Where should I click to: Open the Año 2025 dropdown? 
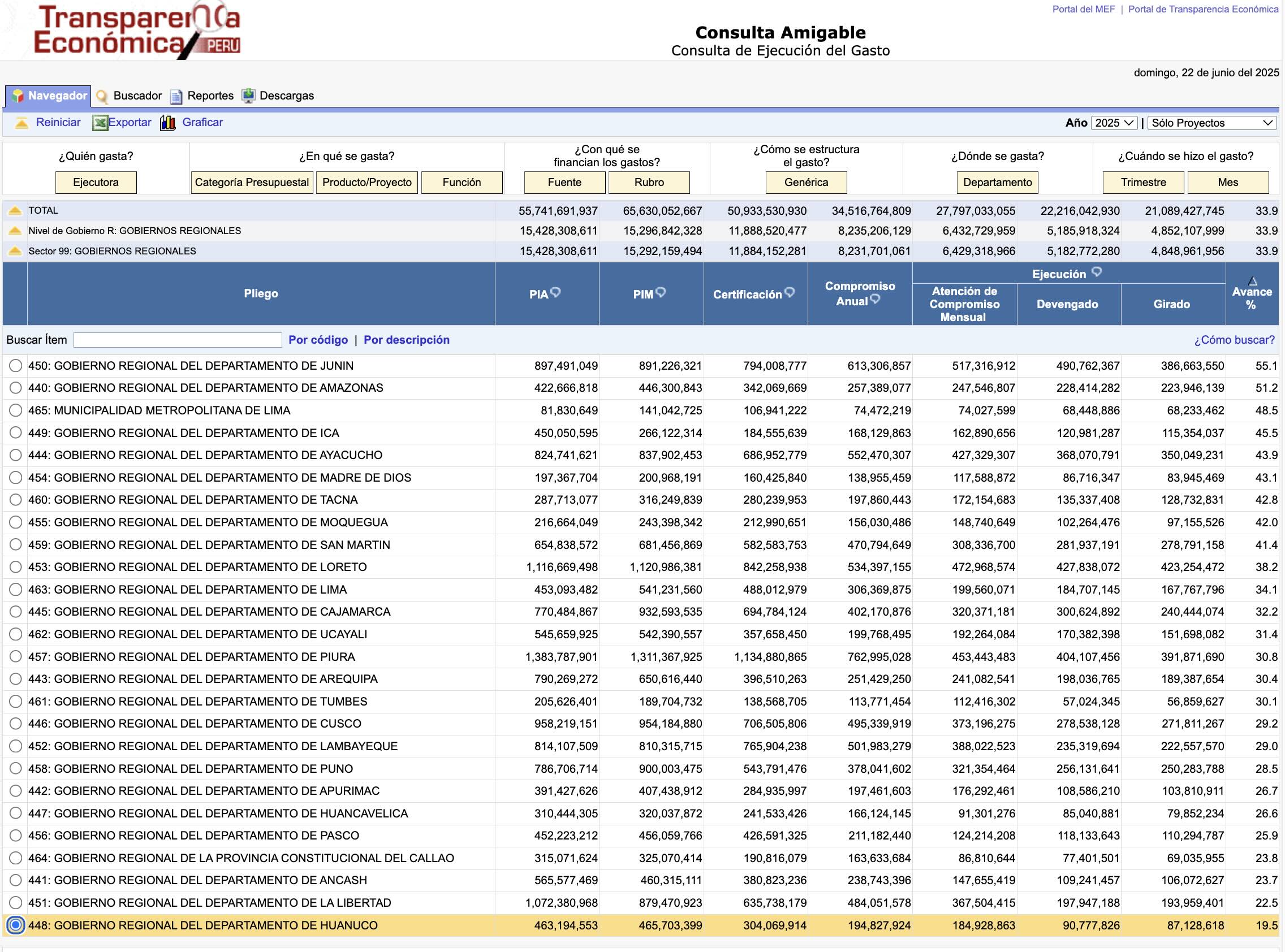pyautogui.click(x=1114, y=123)
